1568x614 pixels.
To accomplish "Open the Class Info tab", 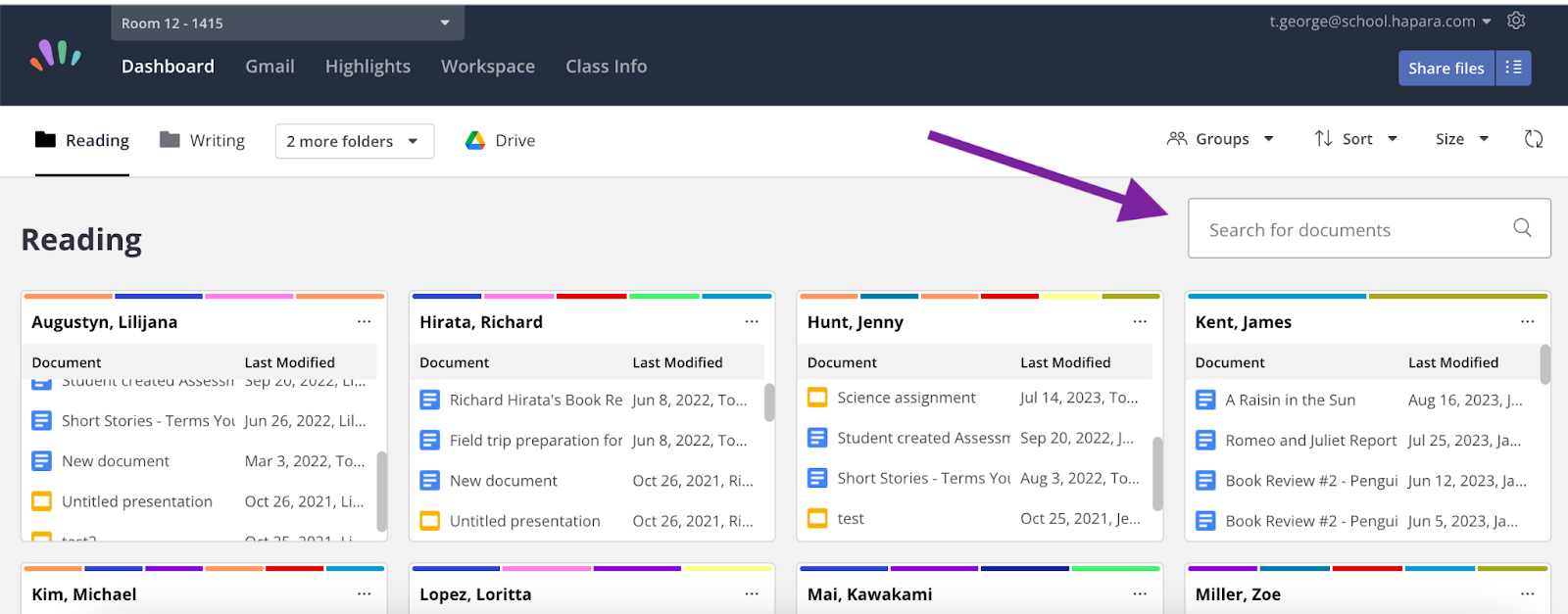I will pyautogui.click(x=607, y=67).
